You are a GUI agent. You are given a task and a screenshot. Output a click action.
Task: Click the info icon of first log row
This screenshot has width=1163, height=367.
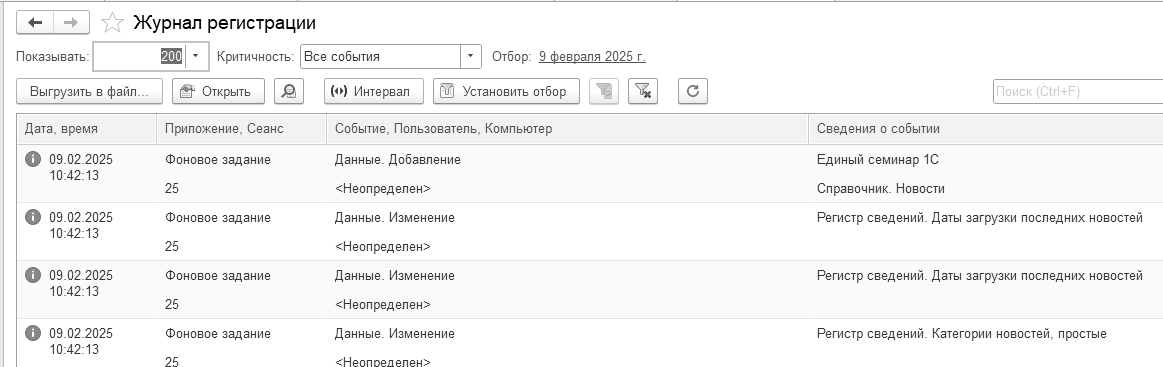coord(33,159)
